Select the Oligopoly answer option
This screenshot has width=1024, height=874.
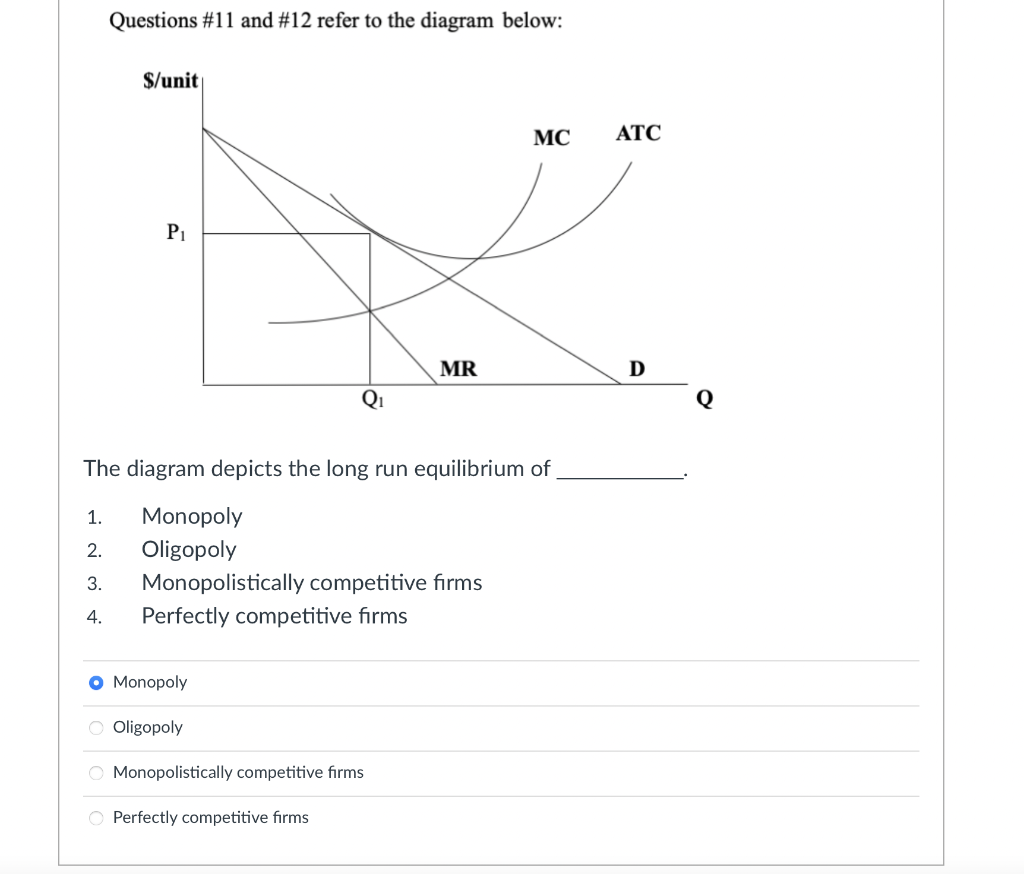[x=96, y=727]
